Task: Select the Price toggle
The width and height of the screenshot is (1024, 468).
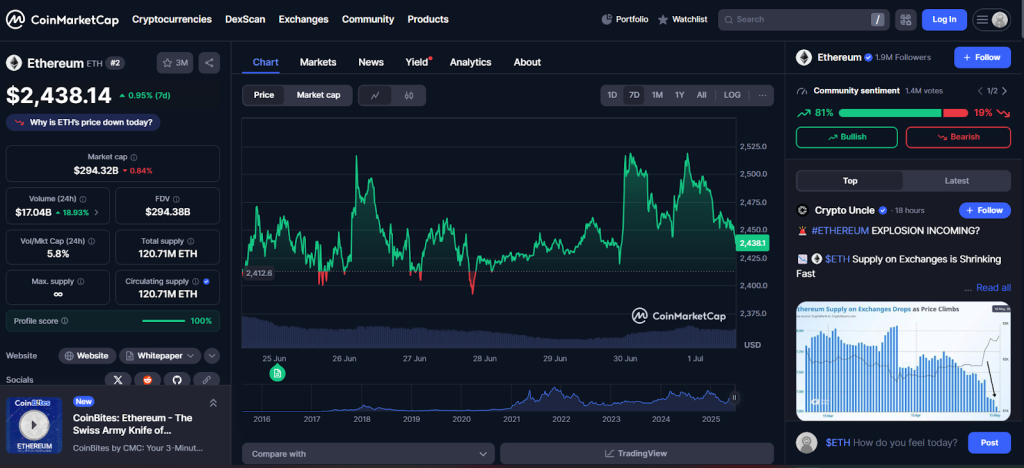Action: pos(264,95)
